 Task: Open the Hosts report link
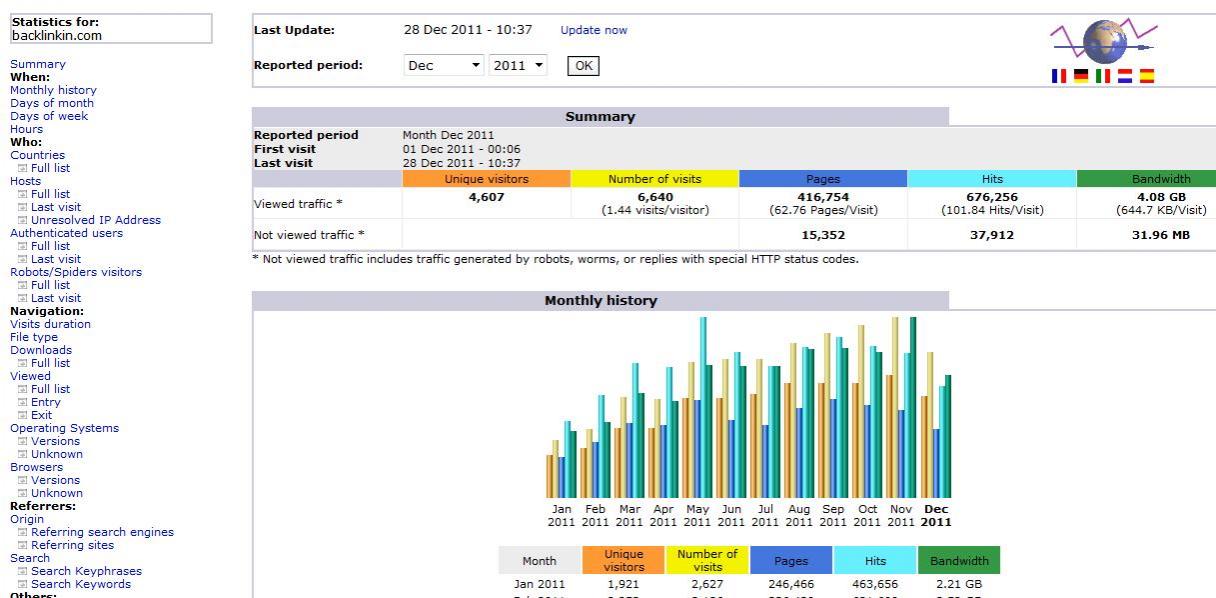[x=25, y=181]
